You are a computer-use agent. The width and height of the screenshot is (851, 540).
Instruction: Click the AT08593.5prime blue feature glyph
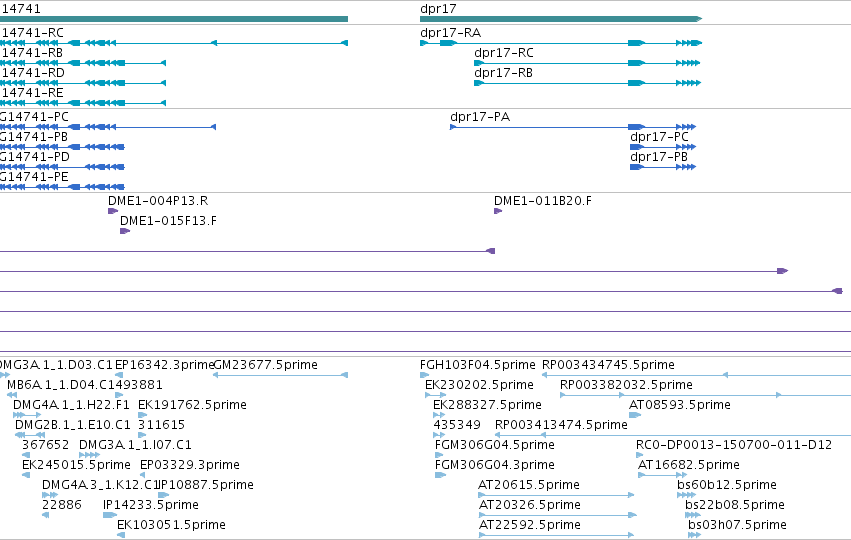(635, 415)
